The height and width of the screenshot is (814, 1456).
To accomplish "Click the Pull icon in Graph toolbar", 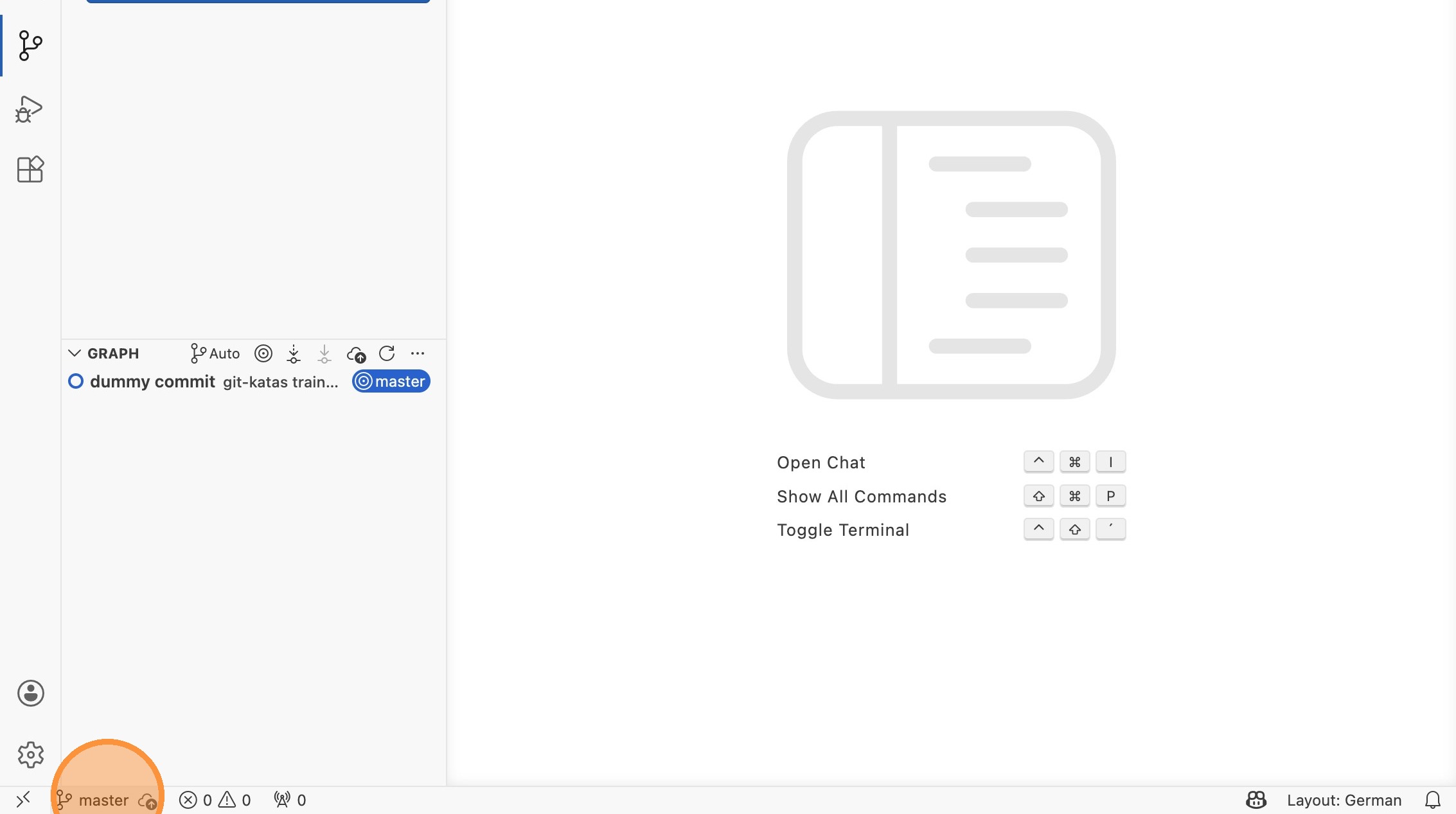I will pos(324,353).
